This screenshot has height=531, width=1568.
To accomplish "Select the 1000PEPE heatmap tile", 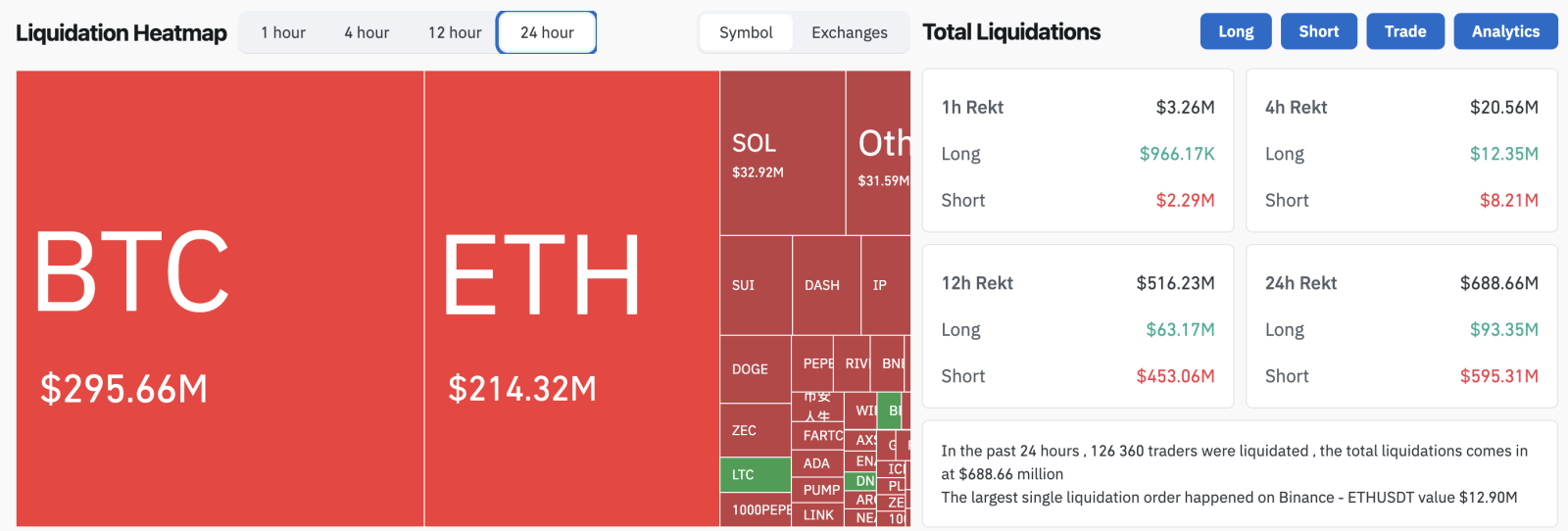I will (756, 509).
